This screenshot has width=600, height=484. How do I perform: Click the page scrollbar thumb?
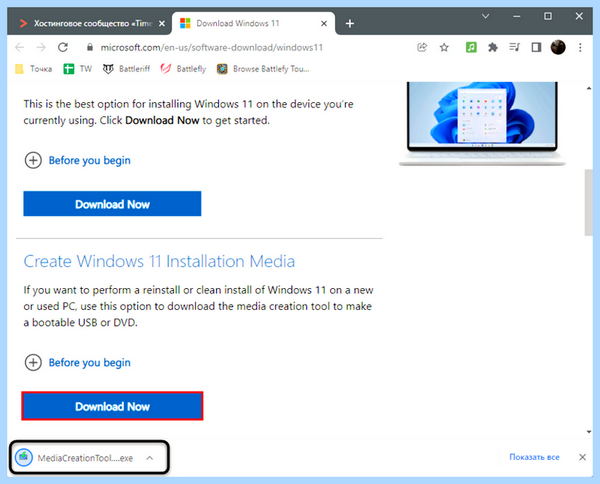point(589,202)
